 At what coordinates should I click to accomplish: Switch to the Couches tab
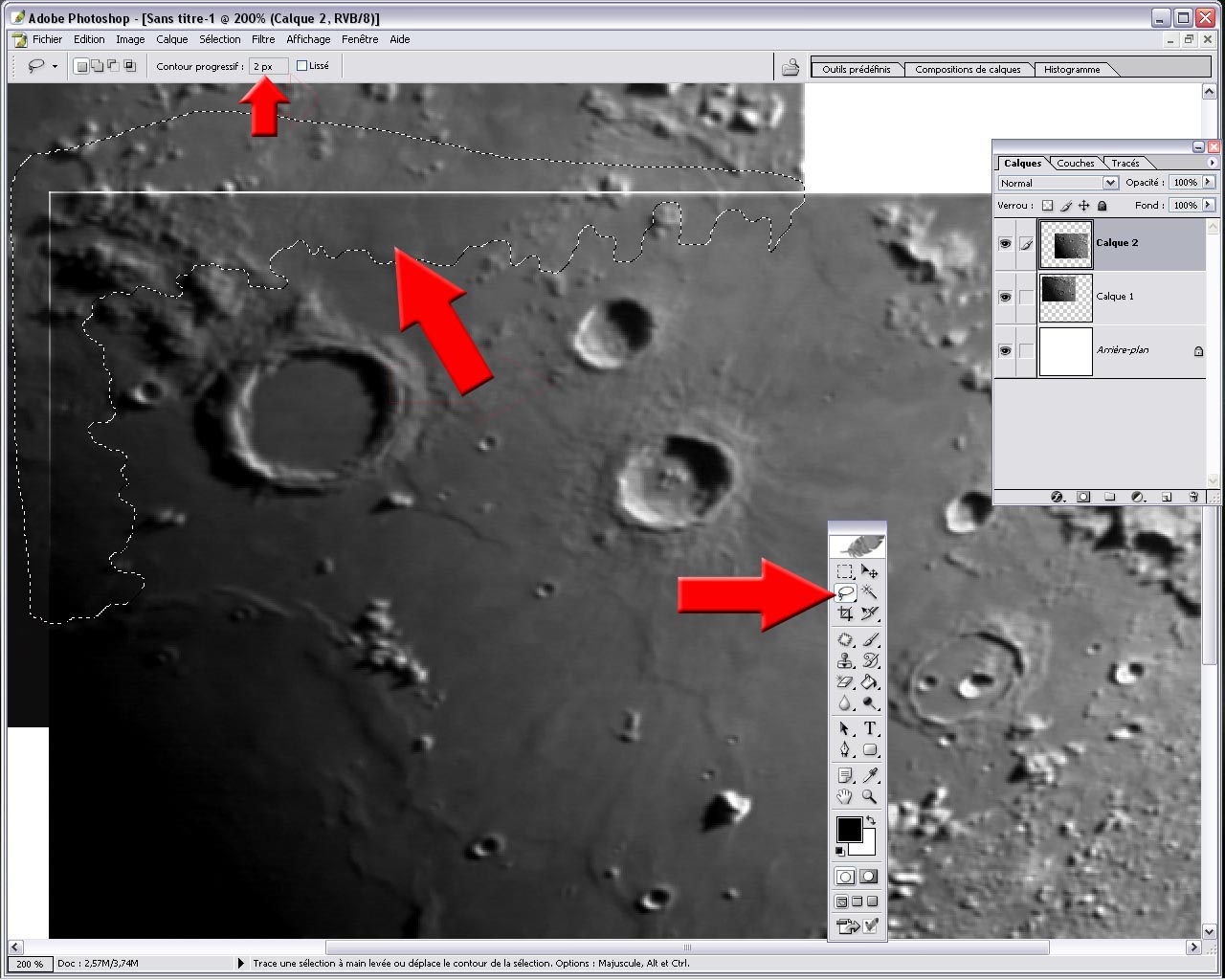[1076, 163]
